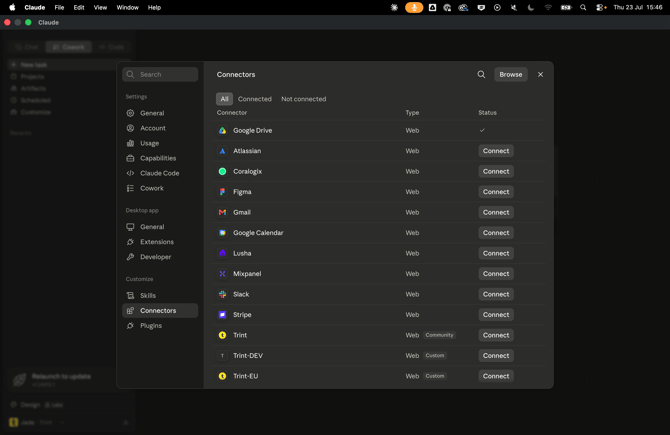Open Claude Code settings in the sidebar
Viewport: 670px width, 435px height.
pyautogui.click(x=160, y=173)
